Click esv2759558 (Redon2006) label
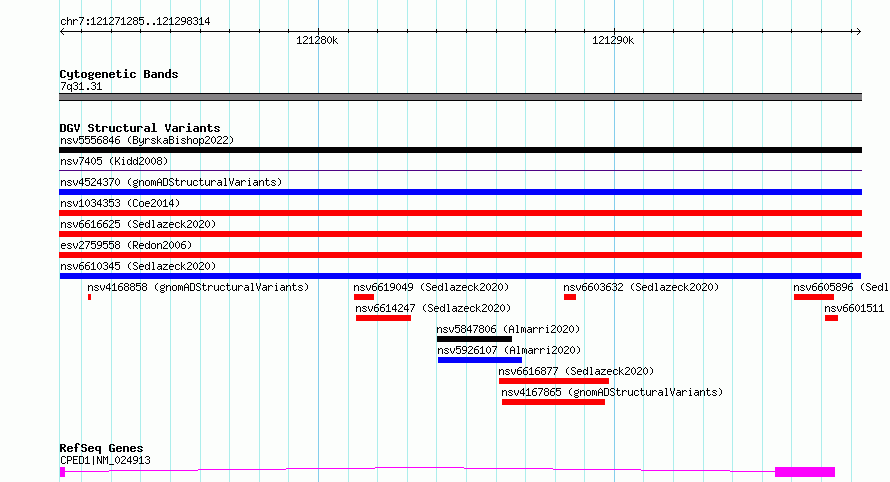Viewport: 890px width, 482px height. pos(126,245)
